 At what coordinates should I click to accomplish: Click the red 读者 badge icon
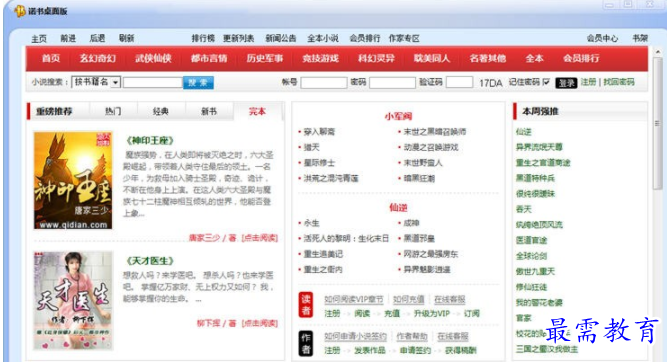click(x=305, y=305)
